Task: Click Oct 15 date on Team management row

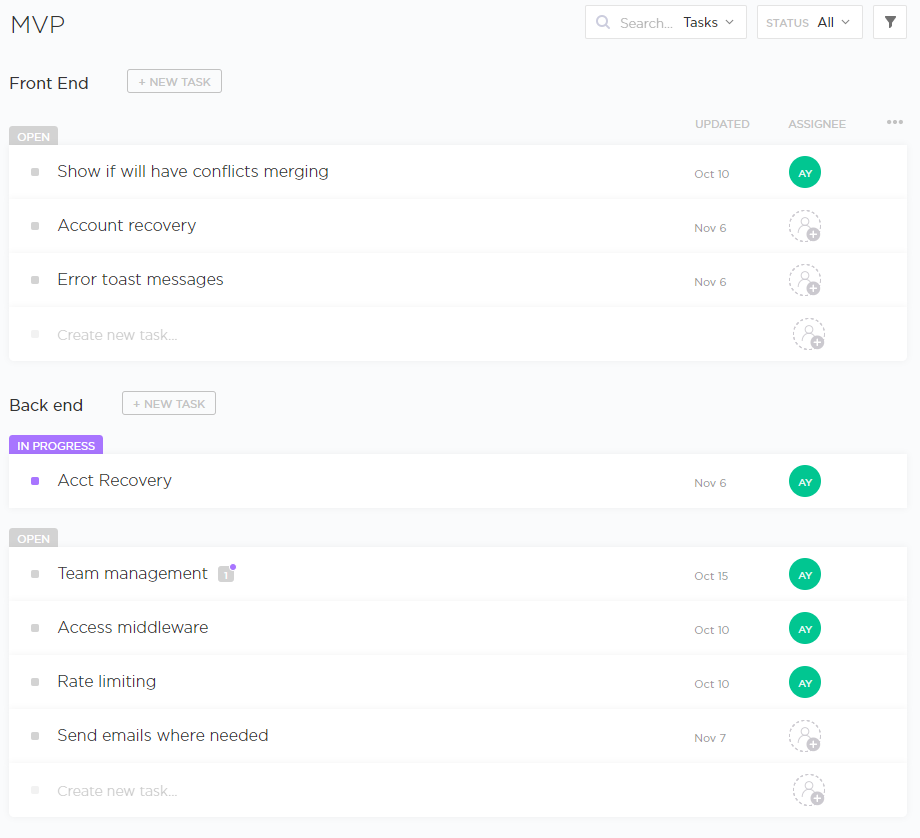Action: [x=711, y=576]
